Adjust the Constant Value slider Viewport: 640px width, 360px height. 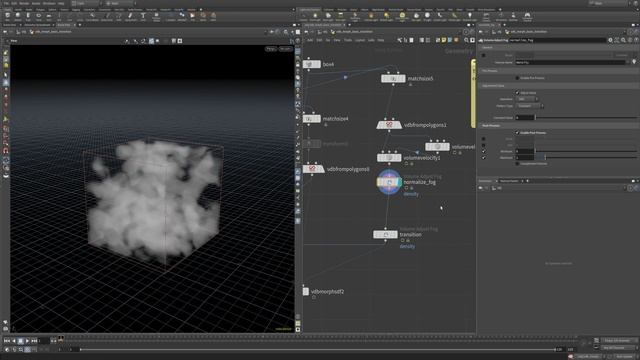tap(586, 118)
